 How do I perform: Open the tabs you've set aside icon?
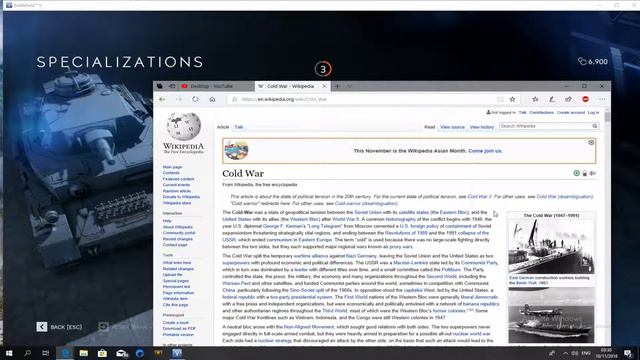pos(160,86)
